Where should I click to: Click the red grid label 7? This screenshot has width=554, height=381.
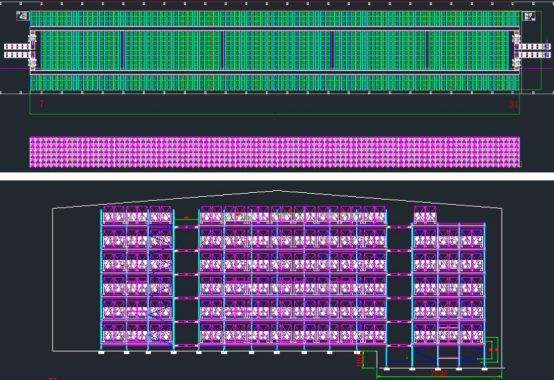click(42, 104)
